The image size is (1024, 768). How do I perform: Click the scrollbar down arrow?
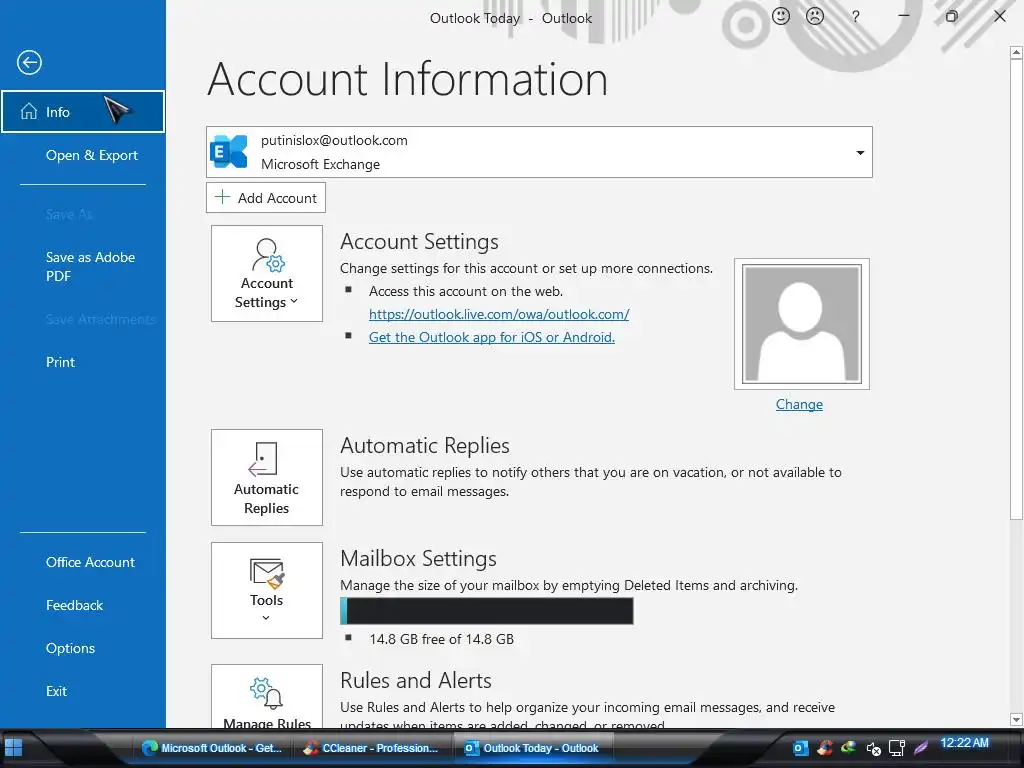pos(1016,720)
